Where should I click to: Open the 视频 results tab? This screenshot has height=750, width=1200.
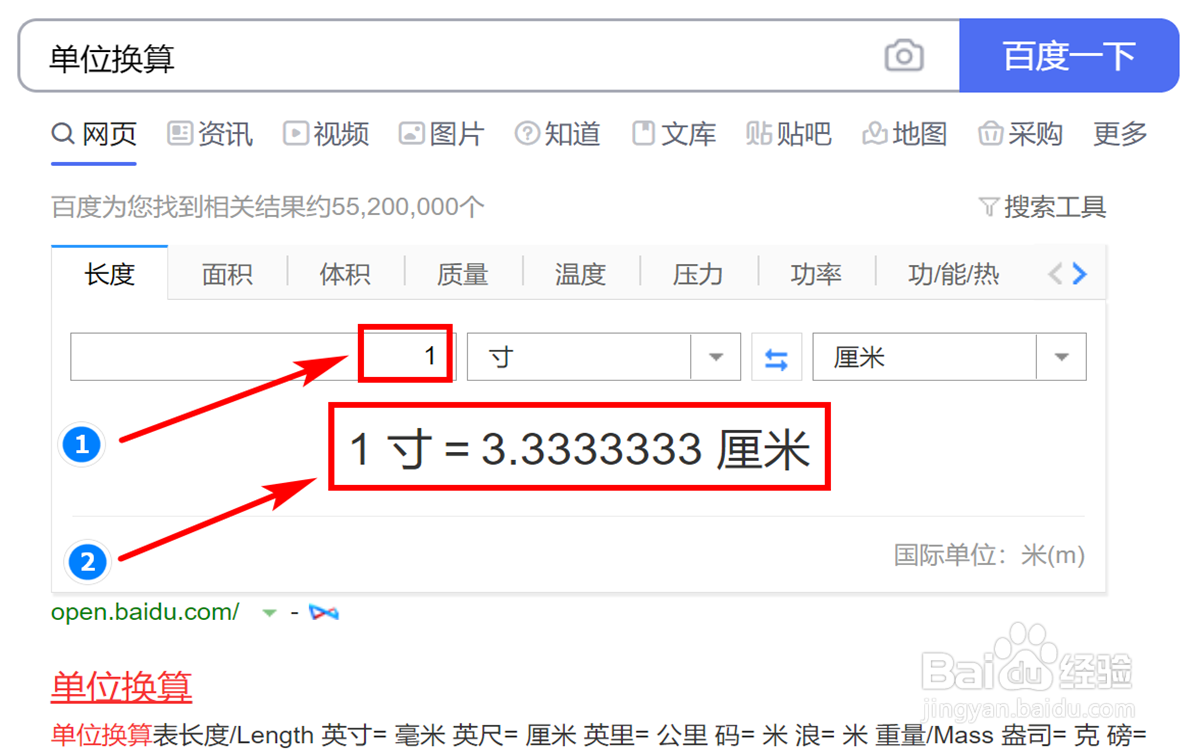(326, 134)
